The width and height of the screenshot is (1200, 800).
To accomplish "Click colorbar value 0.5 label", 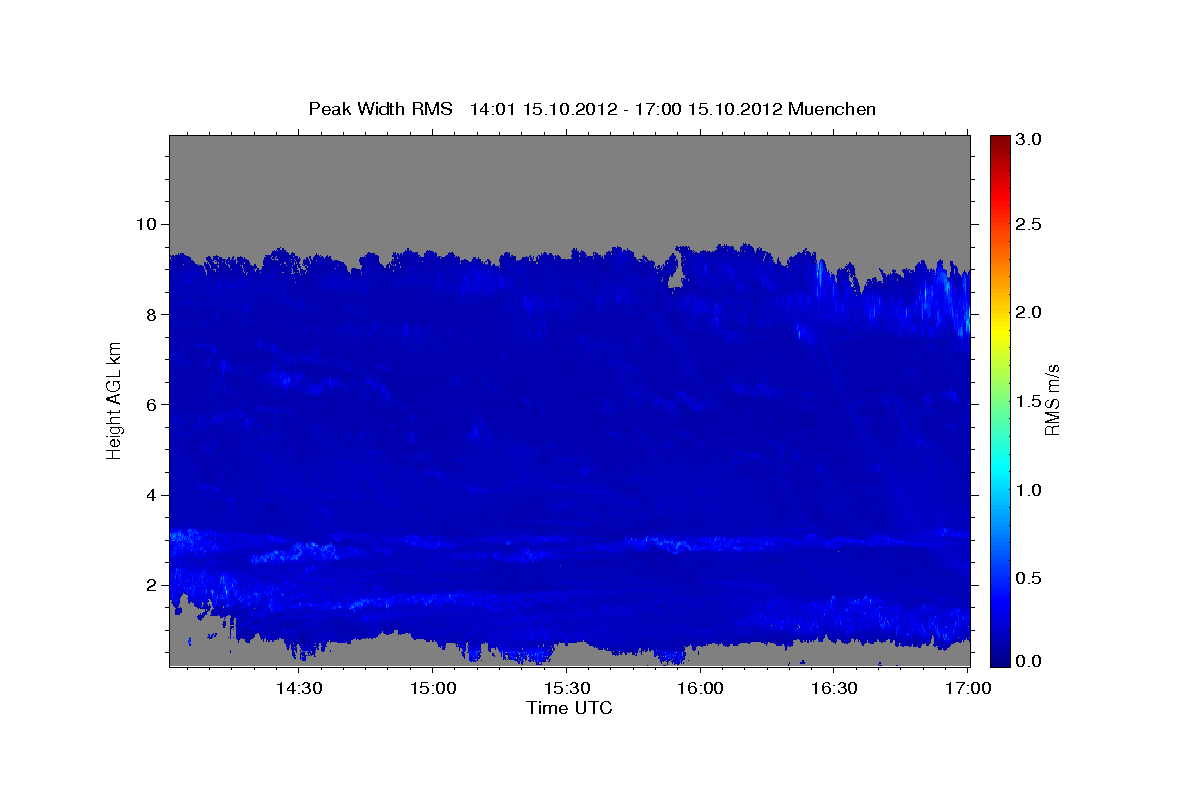I will pyautogui.click(x=1029, y=578).
